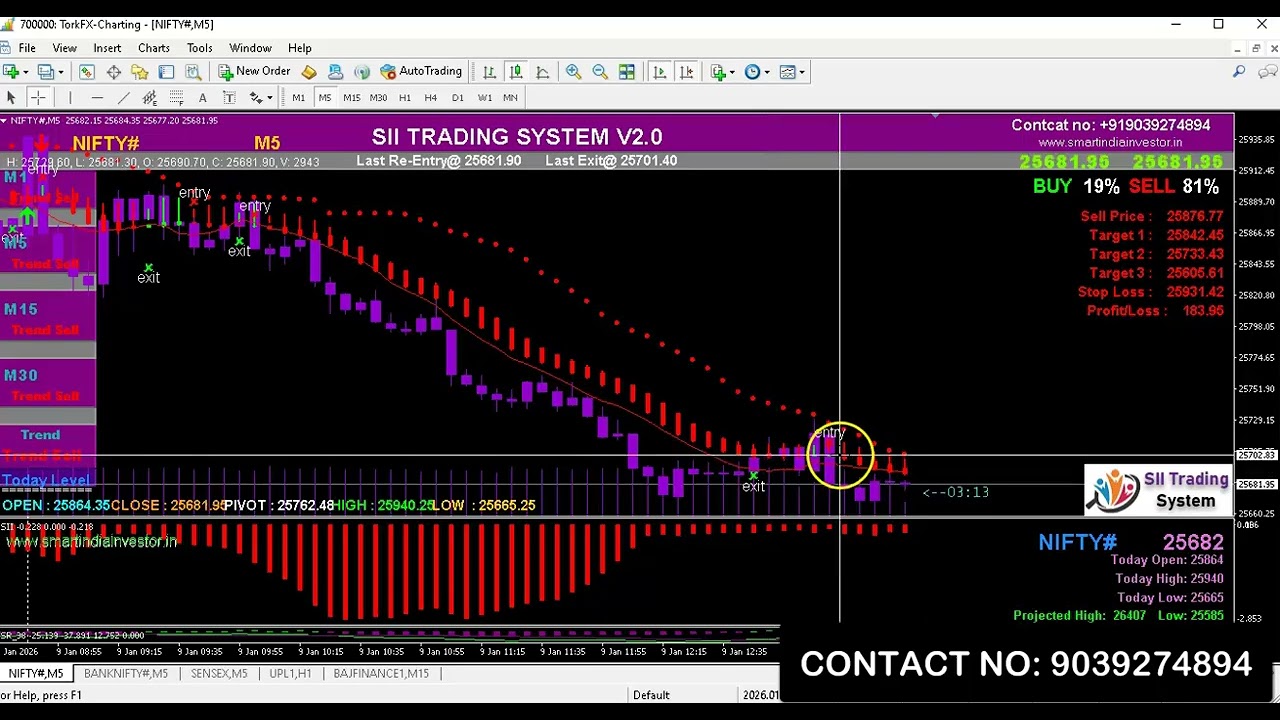
Task: Expand the Profiles dropdown arrow
Action: pos(60,72)
